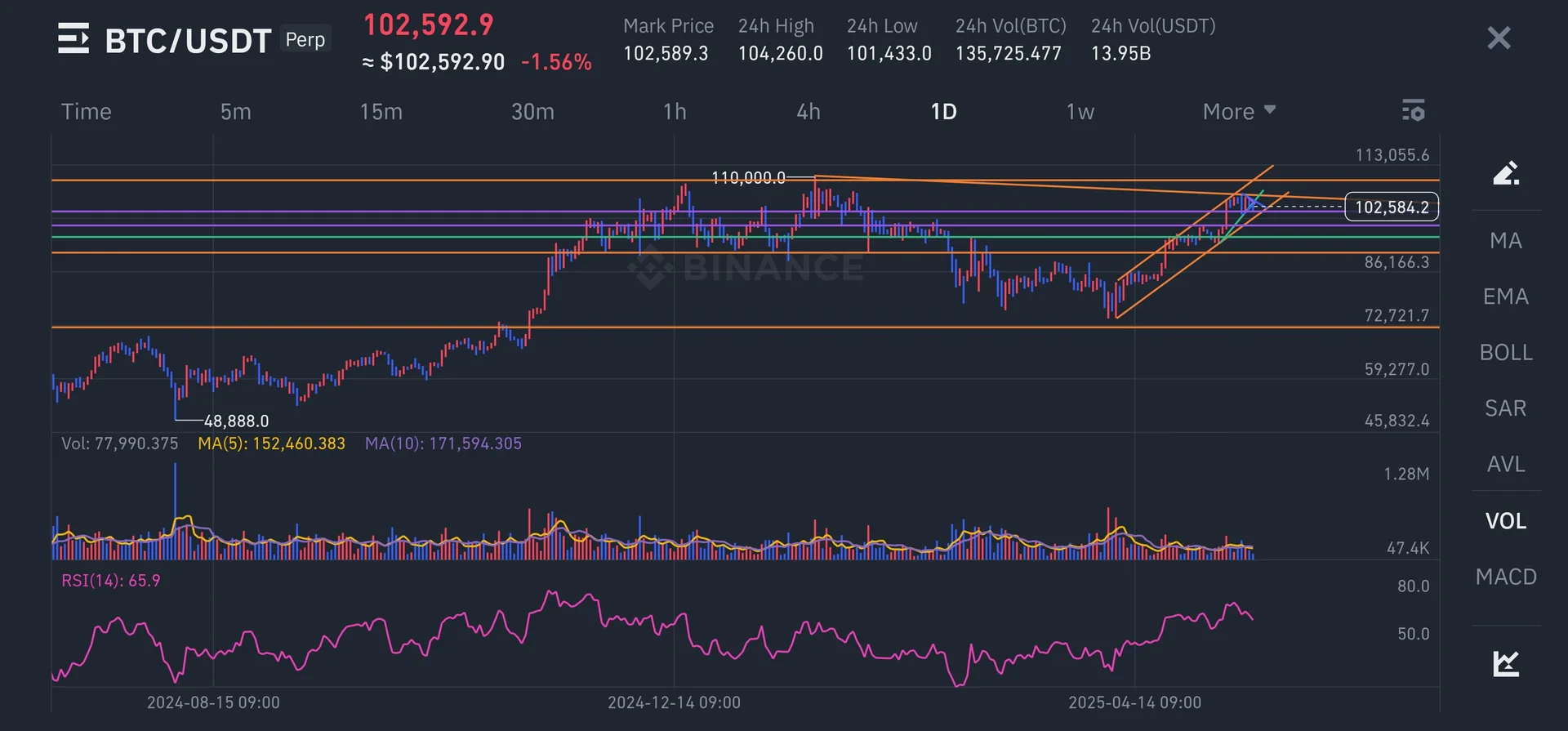Click the 80.0 RSI axis label
This screenshot has width=1568, height=731.
(x=1413, y=586)
